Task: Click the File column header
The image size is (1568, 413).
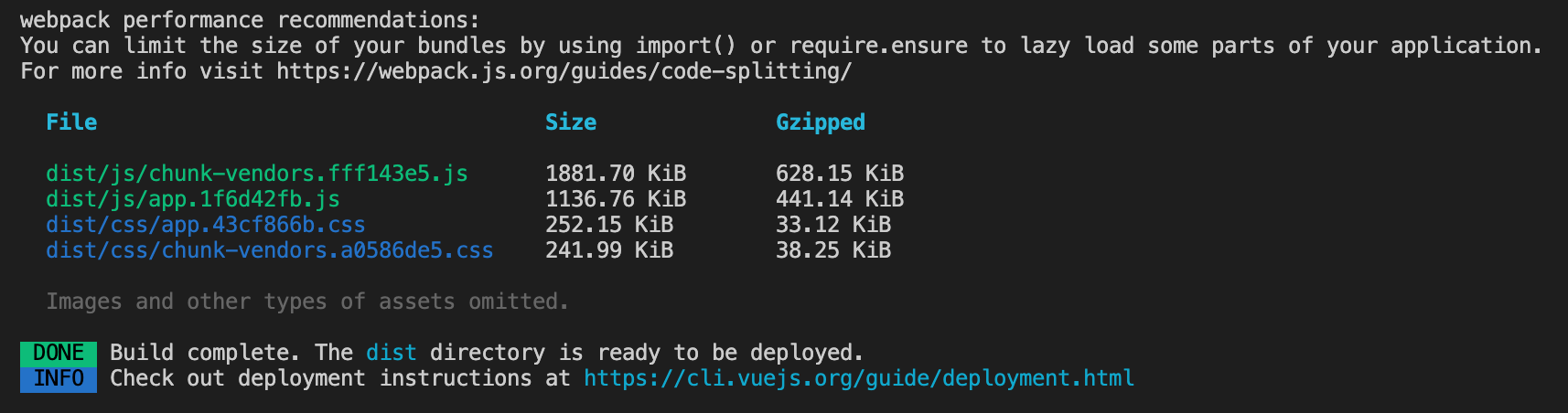Action: pos(71,122)
